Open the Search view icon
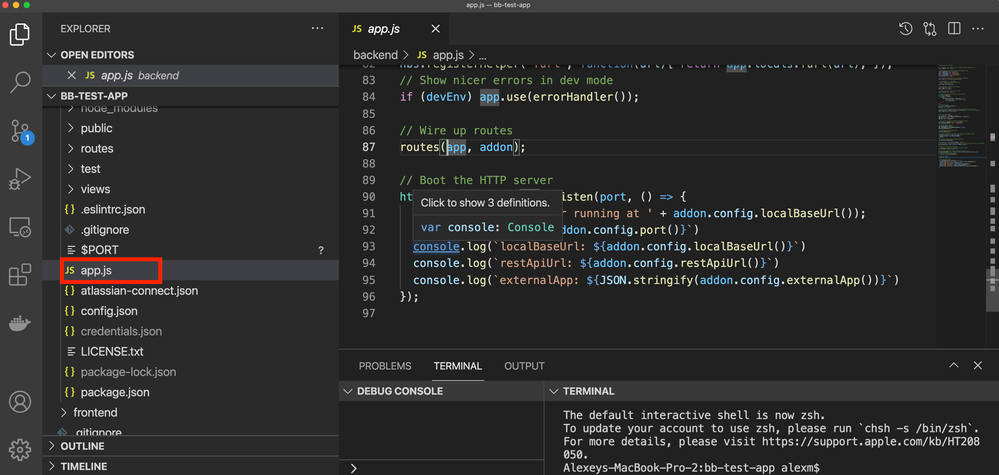Viewport: 999px width, 475px height. pos(20,82)
